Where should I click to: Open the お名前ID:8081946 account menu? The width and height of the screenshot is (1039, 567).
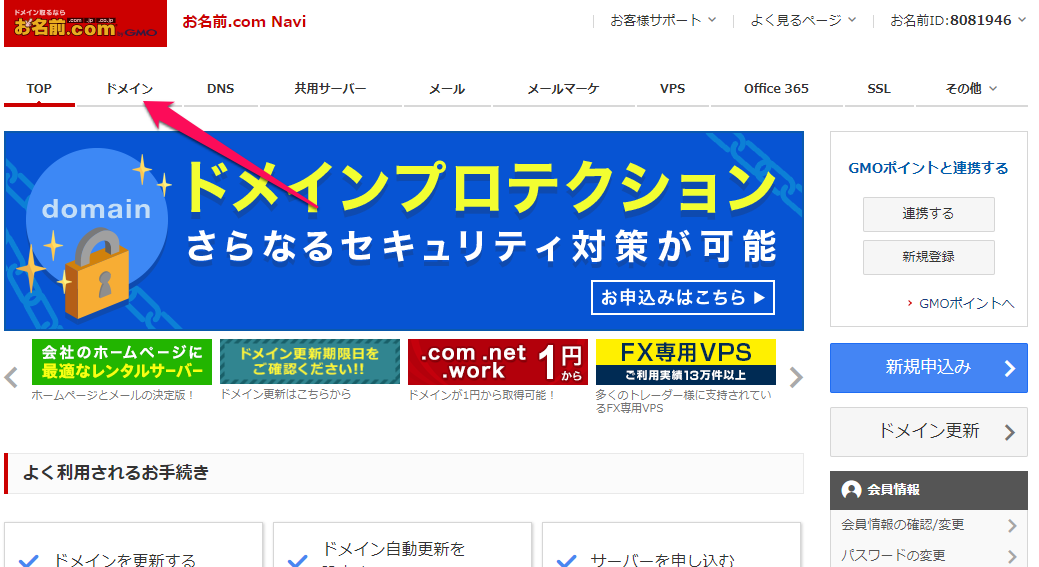tap(957, 21)
